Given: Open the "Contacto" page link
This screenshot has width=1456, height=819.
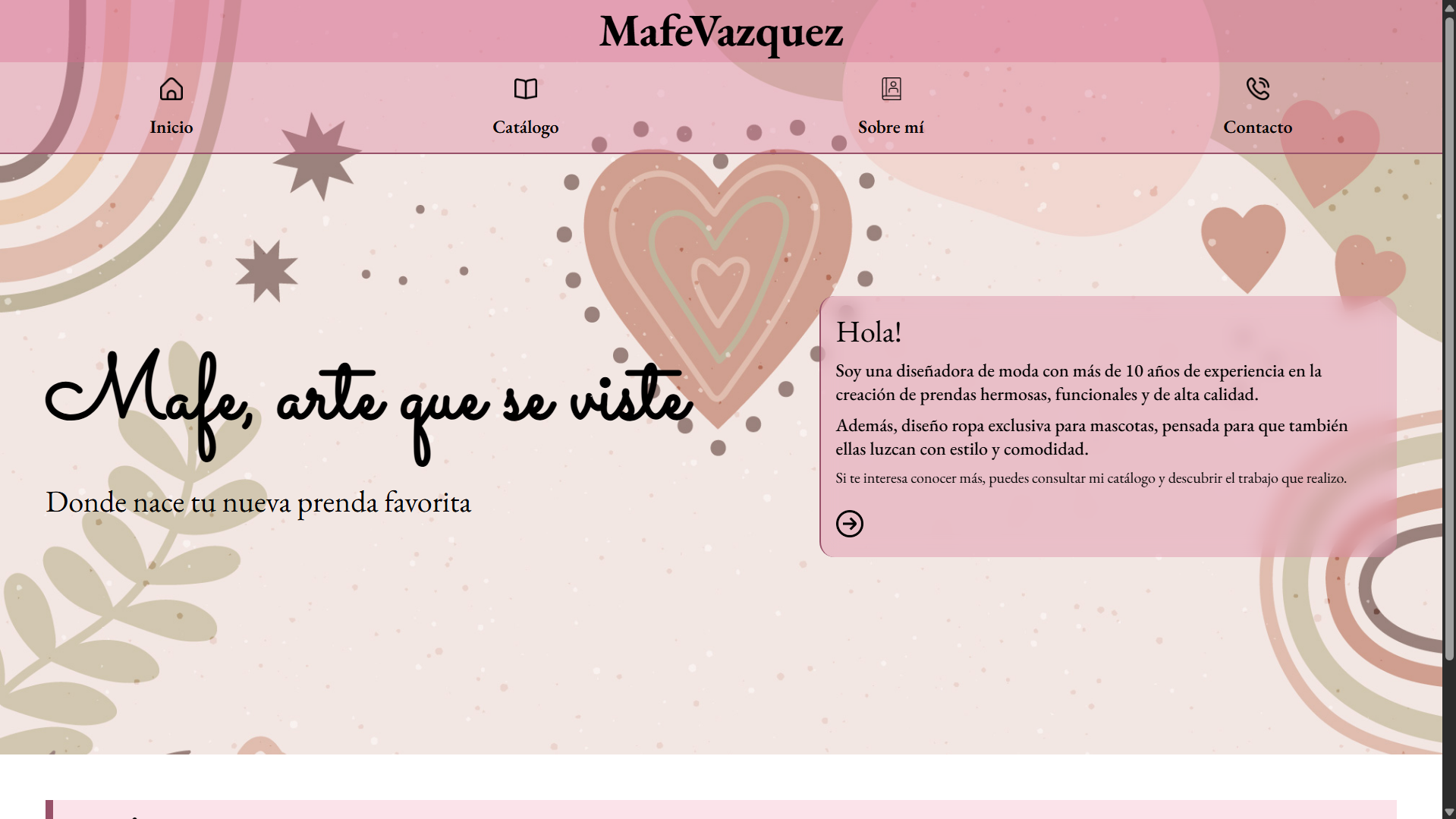Looking at the screenshot, I should click(x=1257, y=127).
